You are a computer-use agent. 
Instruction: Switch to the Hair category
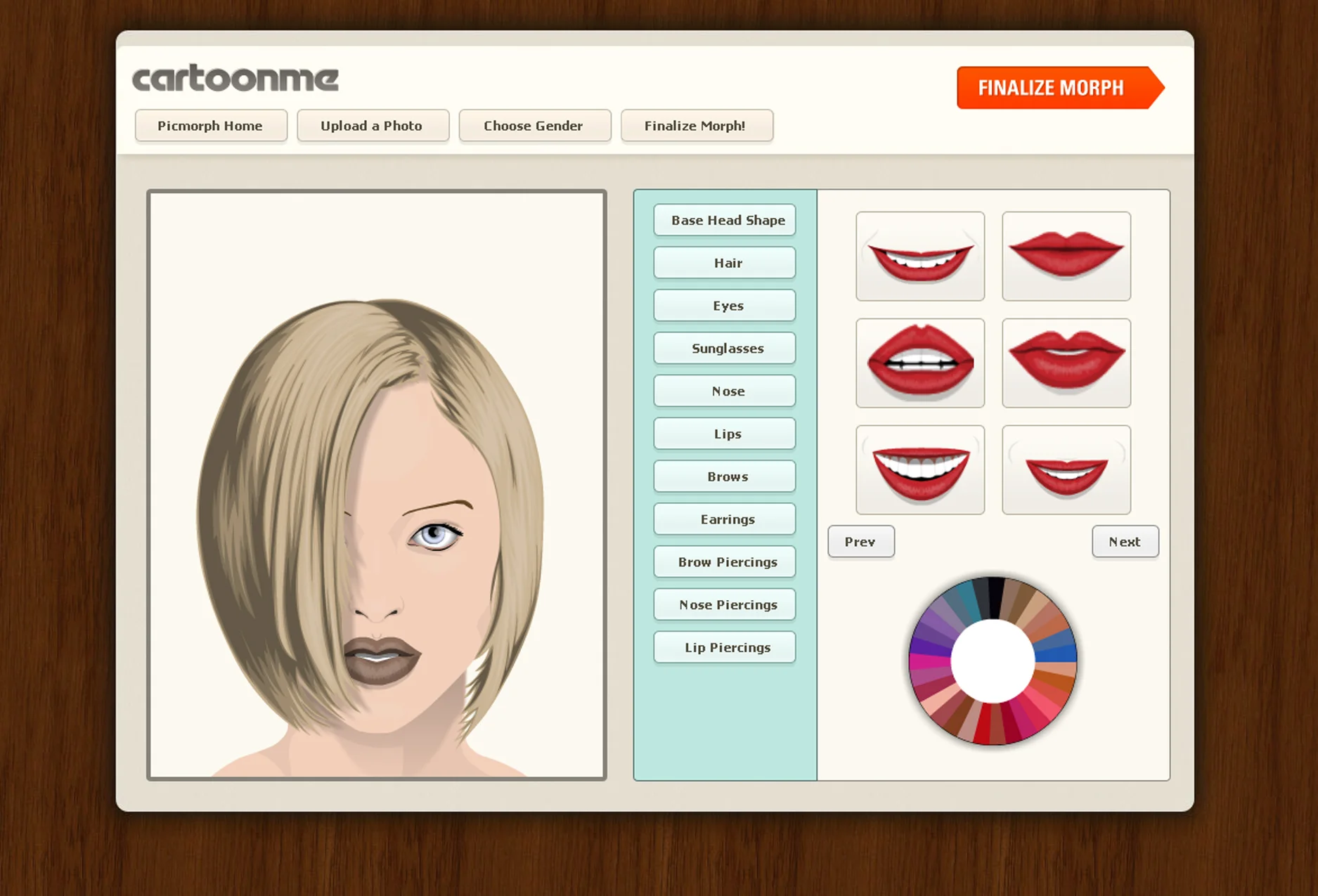click(x=725, y=263)
